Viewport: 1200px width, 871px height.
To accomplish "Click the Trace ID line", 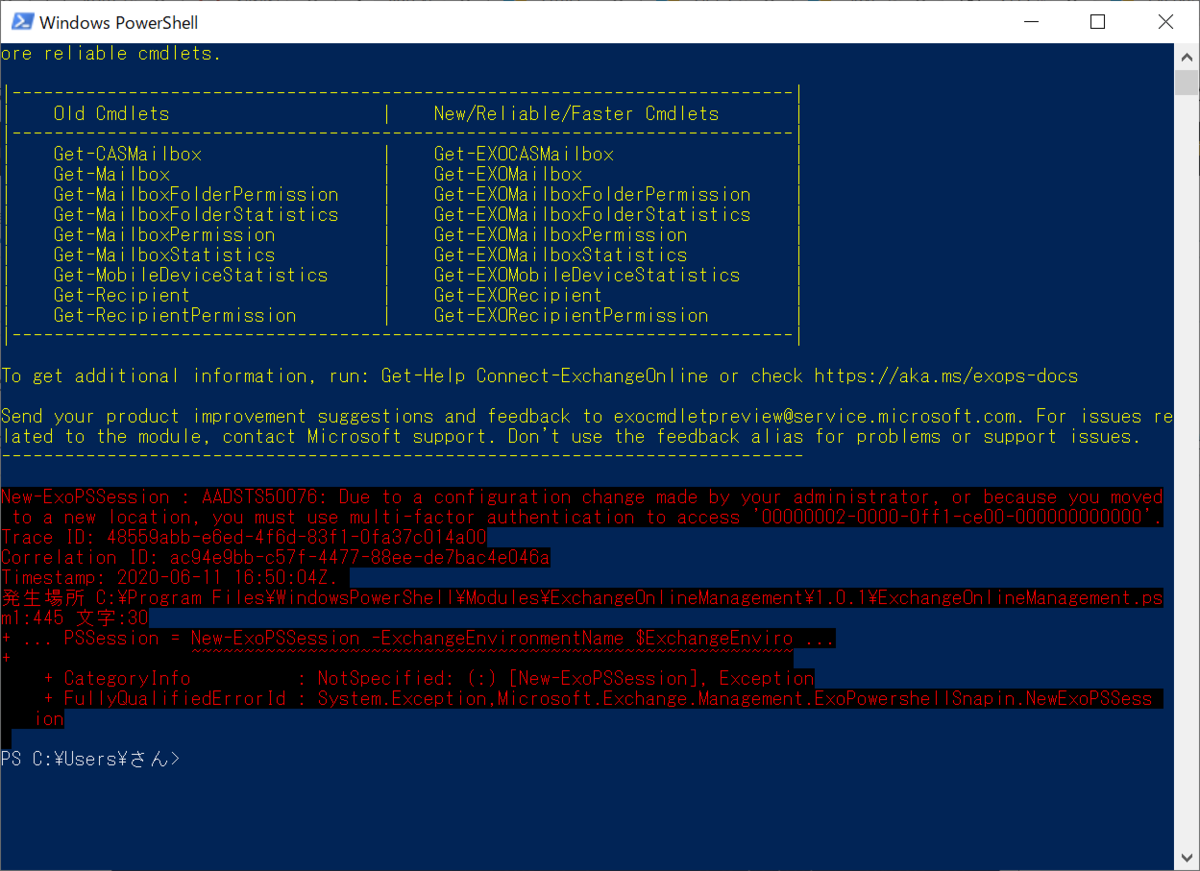I will pyautogui.click(x=244, y=537).
